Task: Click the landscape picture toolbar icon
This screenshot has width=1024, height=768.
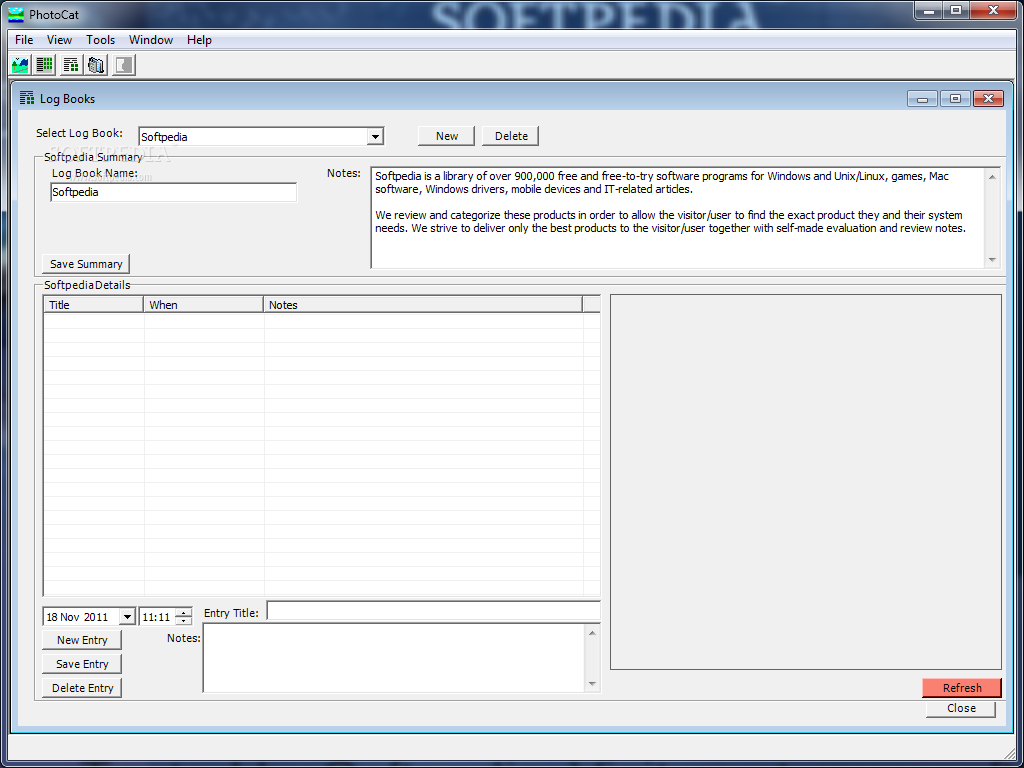Action: tap(20, 65)
